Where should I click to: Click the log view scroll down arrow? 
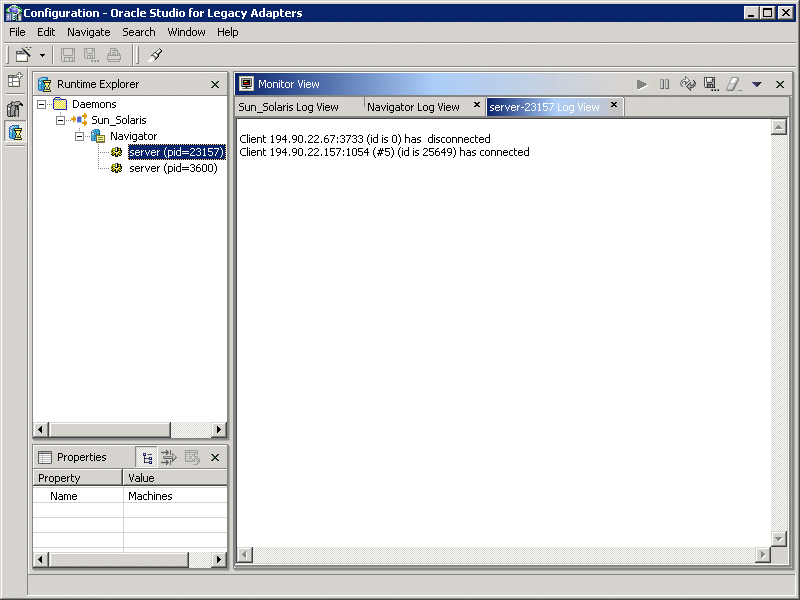pos(779,538)
